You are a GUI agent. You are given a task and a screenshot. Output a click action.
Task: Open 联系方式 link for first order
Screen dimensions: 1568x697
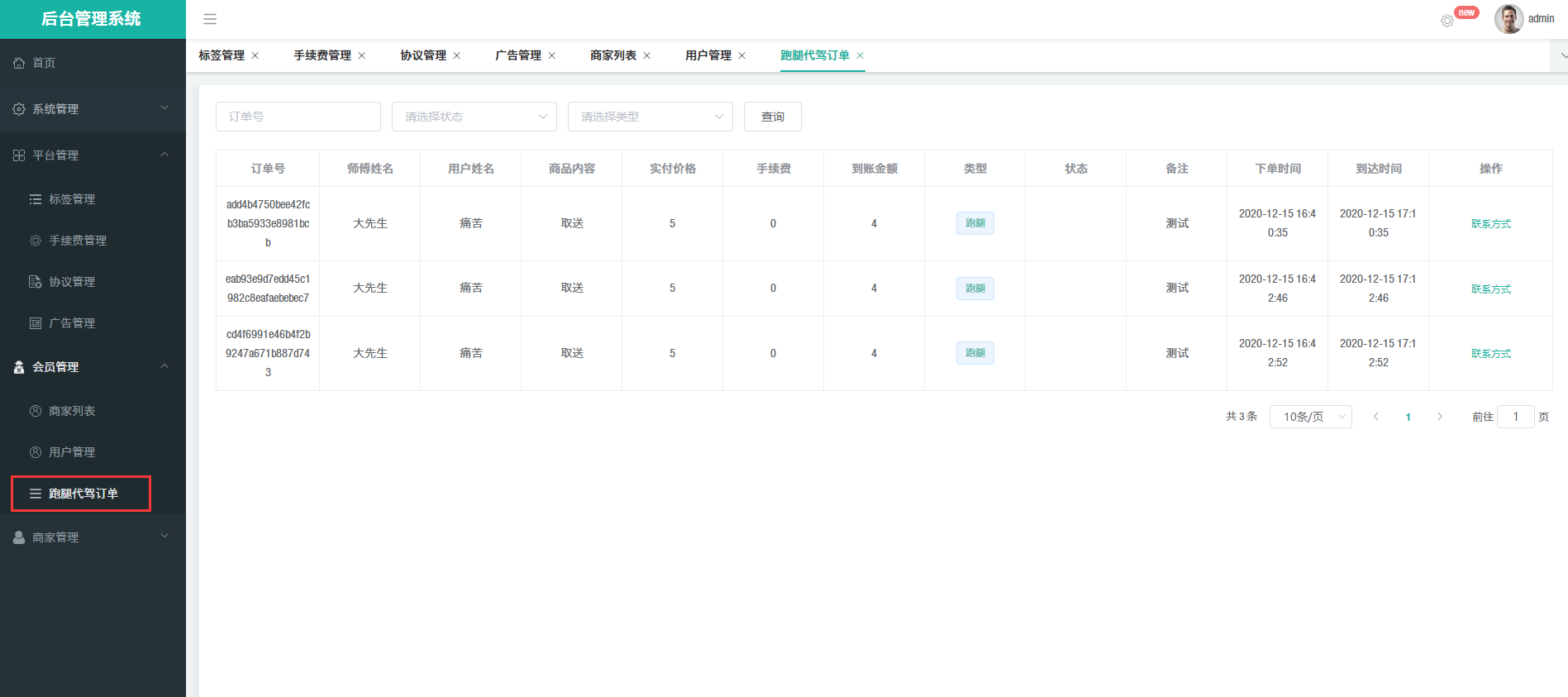point(1490,224)
